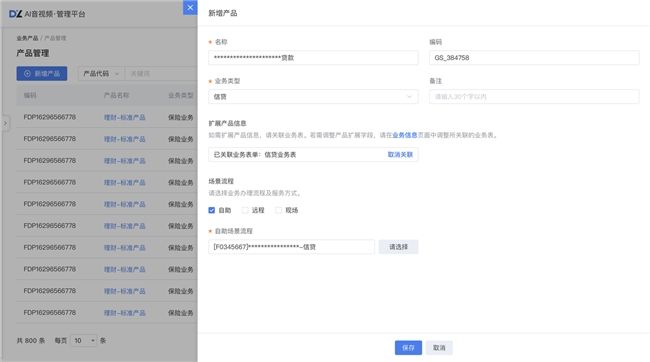Click the 编码 field GS_384758
The width and height of the screenshot is (650, 362).
tap(534, 58)
